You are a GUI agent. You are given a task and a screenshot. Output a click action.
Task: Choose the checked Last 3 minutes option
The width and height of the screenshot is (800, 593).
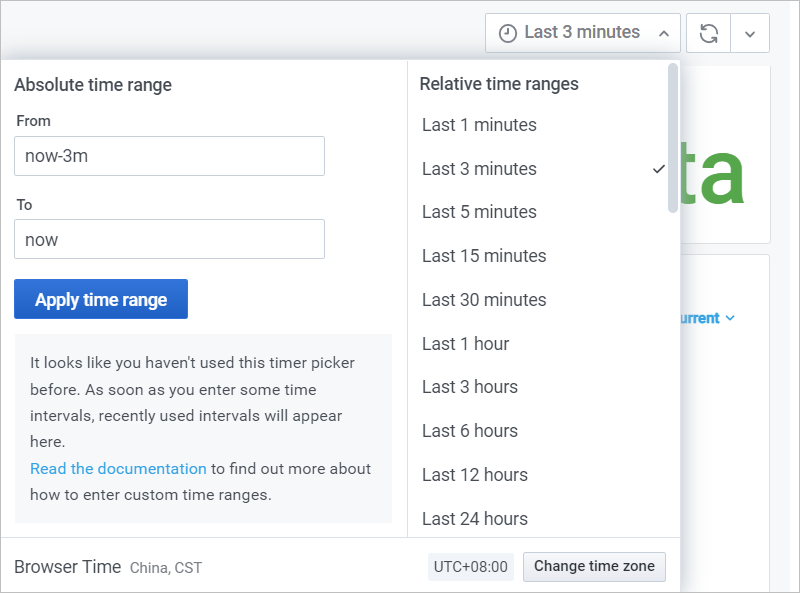point(479,169)
